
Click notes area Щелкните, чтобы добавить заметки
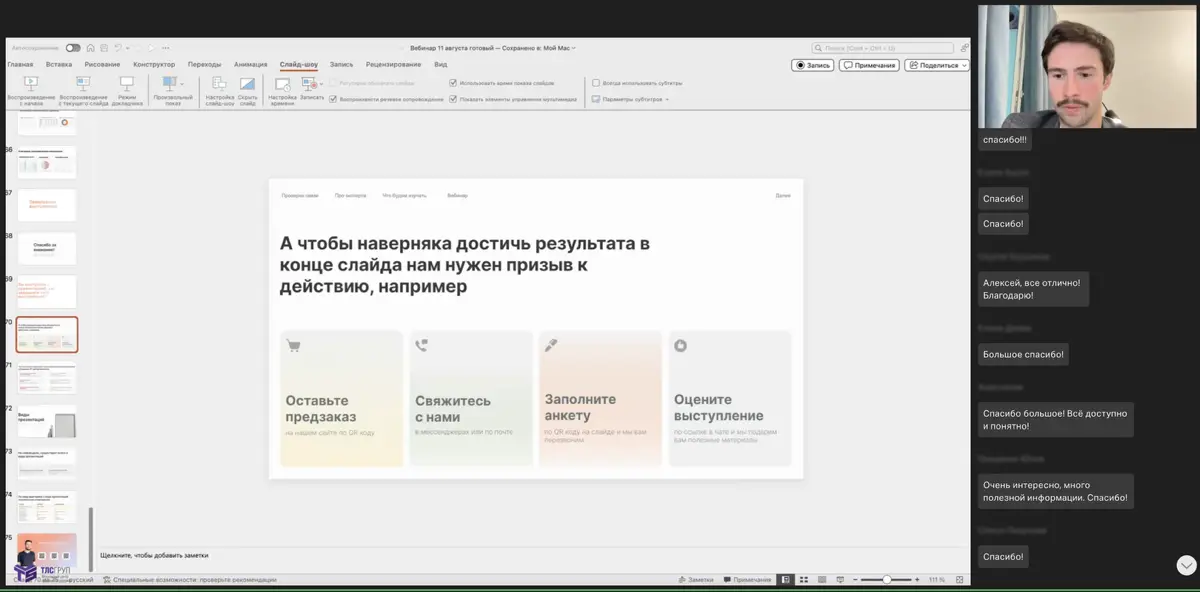tap(154, 554)
